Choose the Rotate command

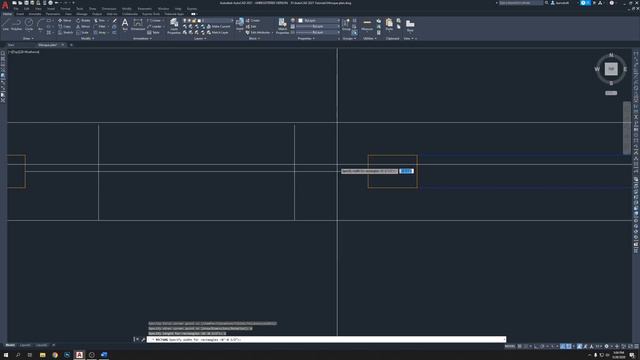(x=83, y=20)
